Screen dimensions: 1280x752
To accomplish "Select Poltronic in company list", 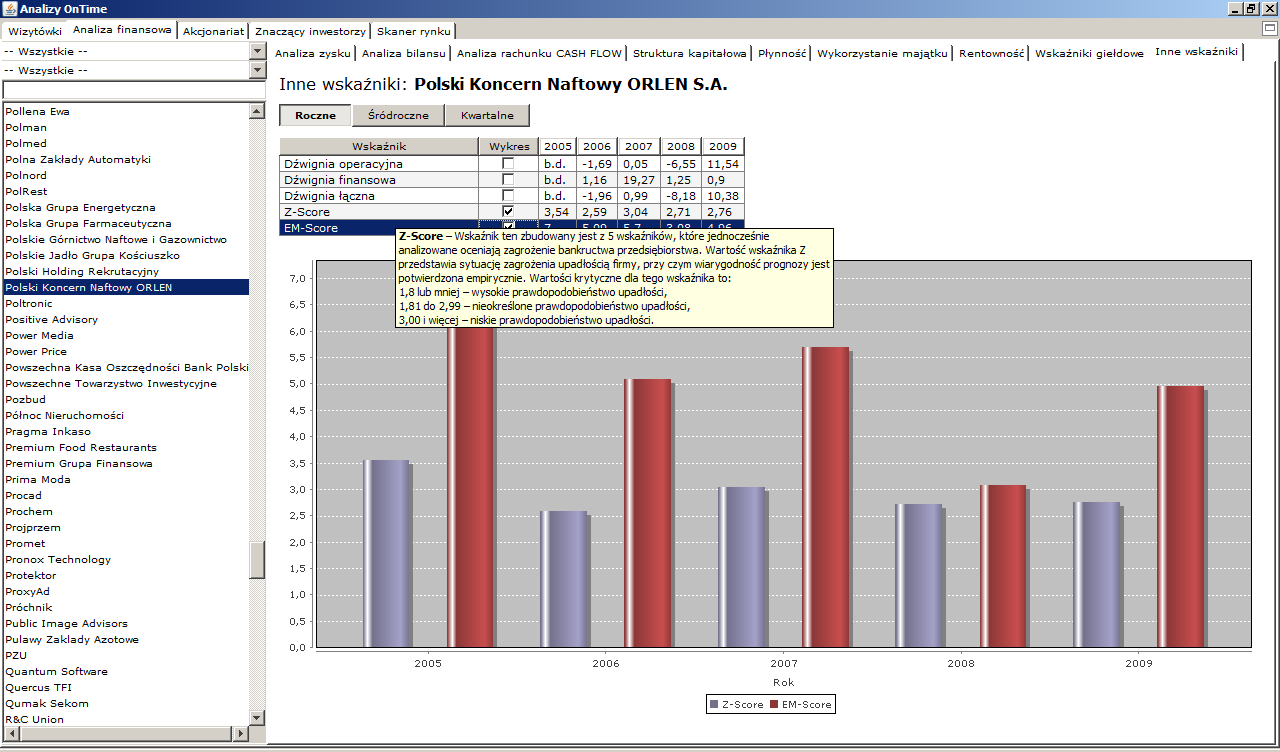I will (x=125, y=303).
